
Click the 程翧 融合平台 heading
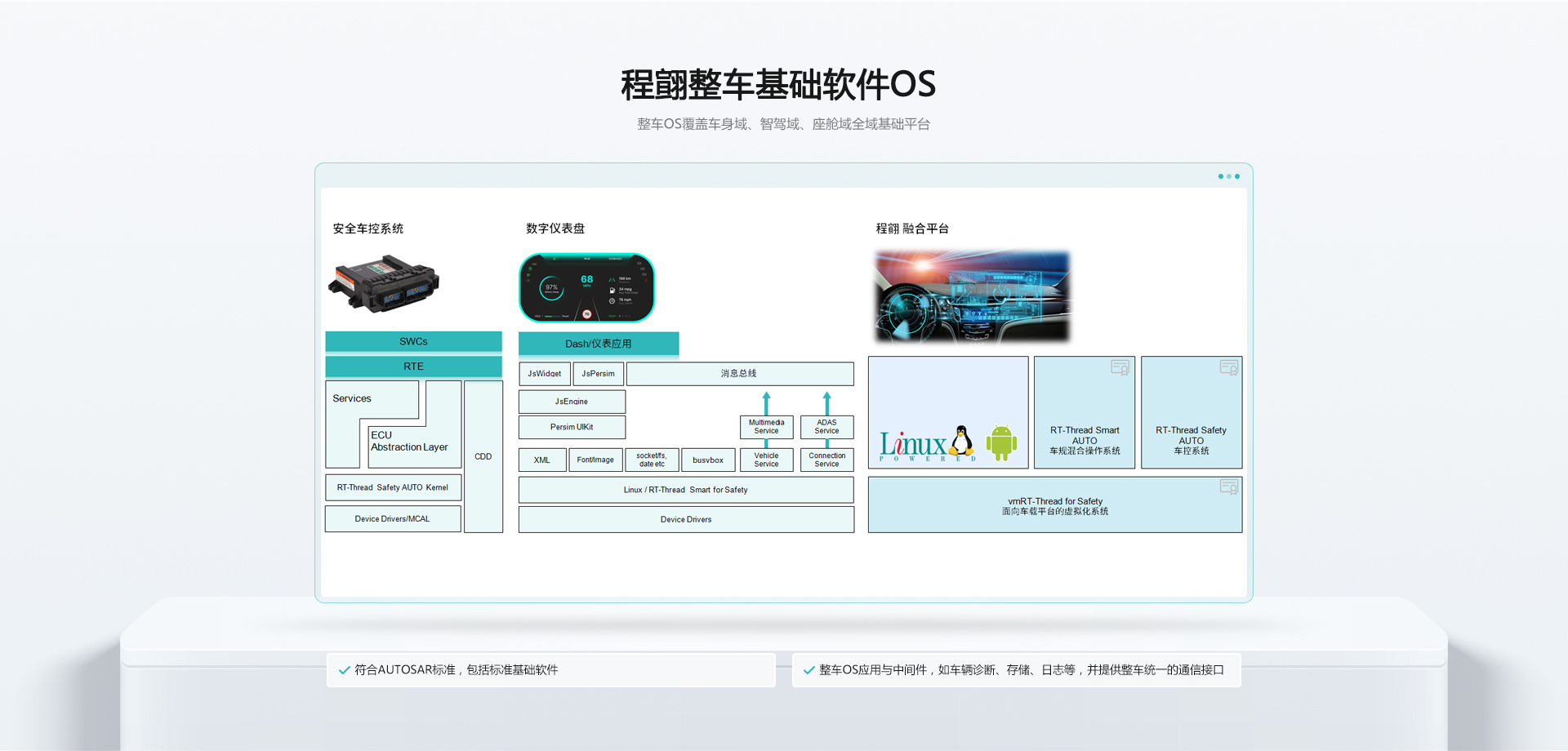click(912, 229)
